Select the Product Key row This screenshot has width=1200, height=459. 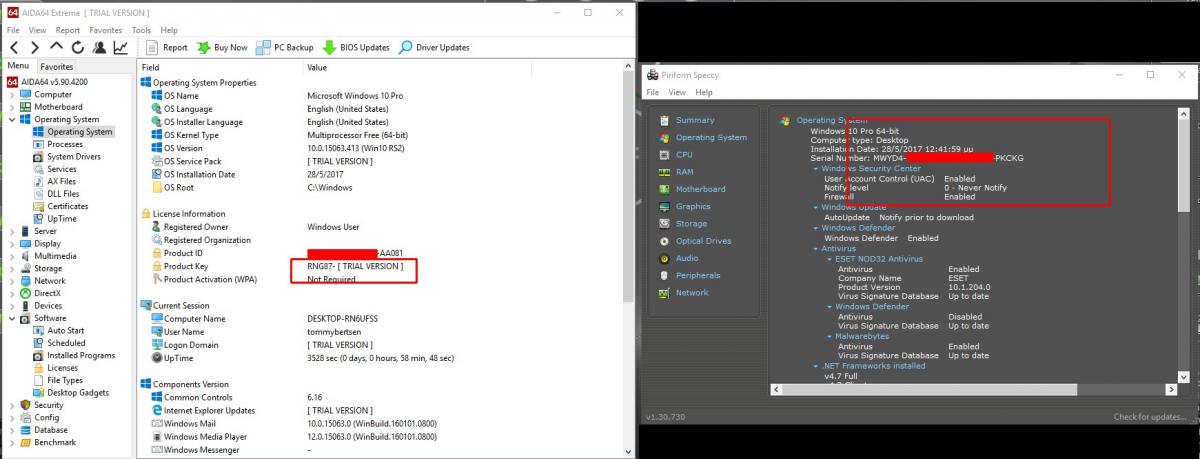pos(380,267)
